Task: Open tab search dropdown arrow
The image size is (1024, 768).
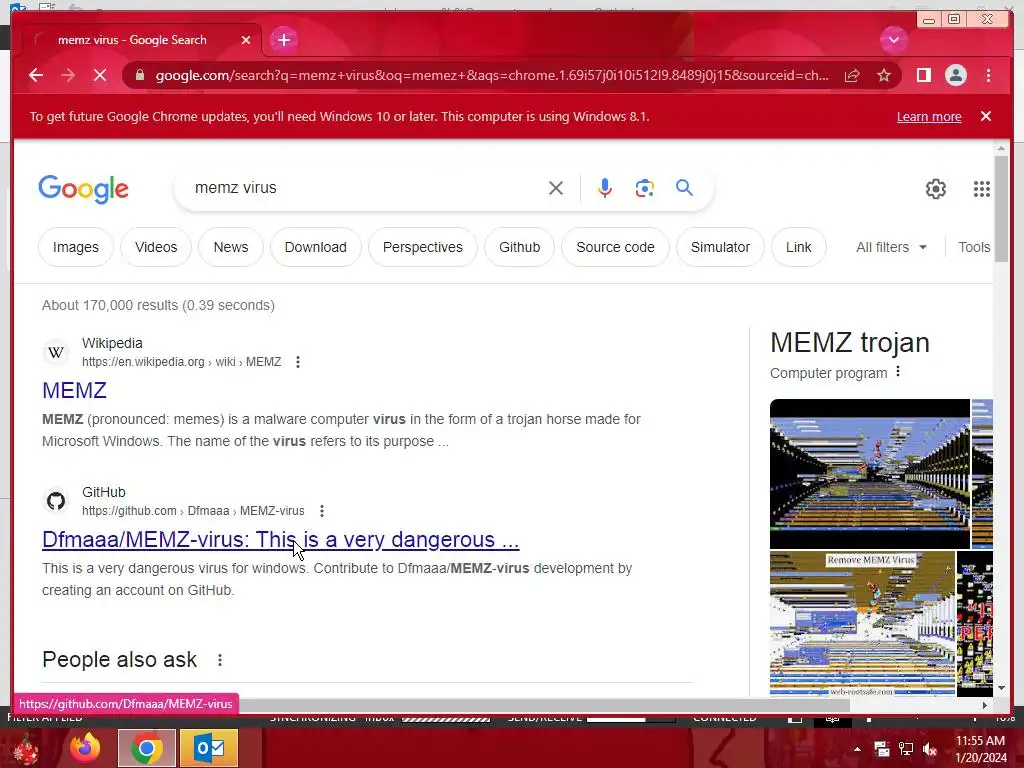Action: tap(893, 40)
